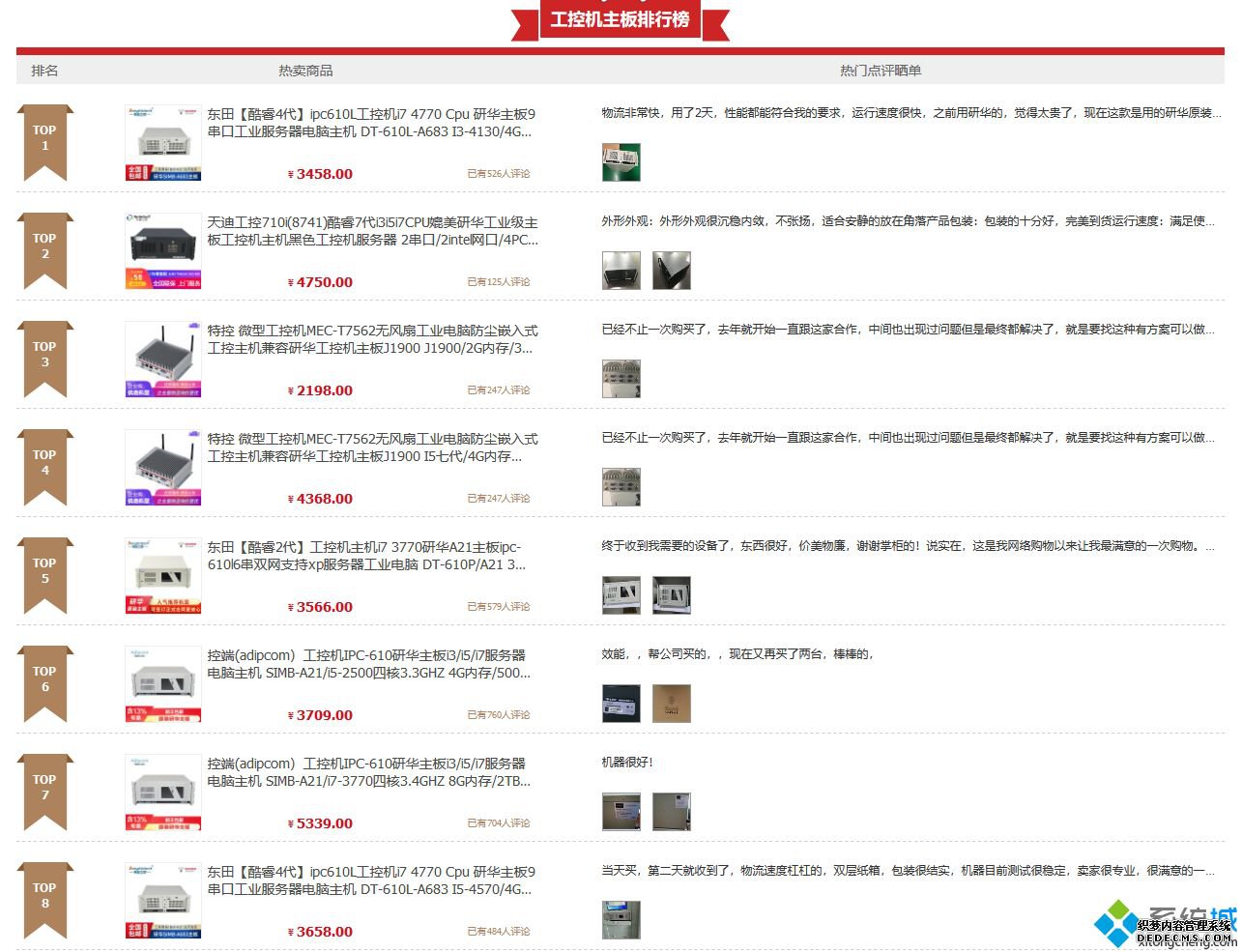Click the price ¥3566.00

(321, 607)
